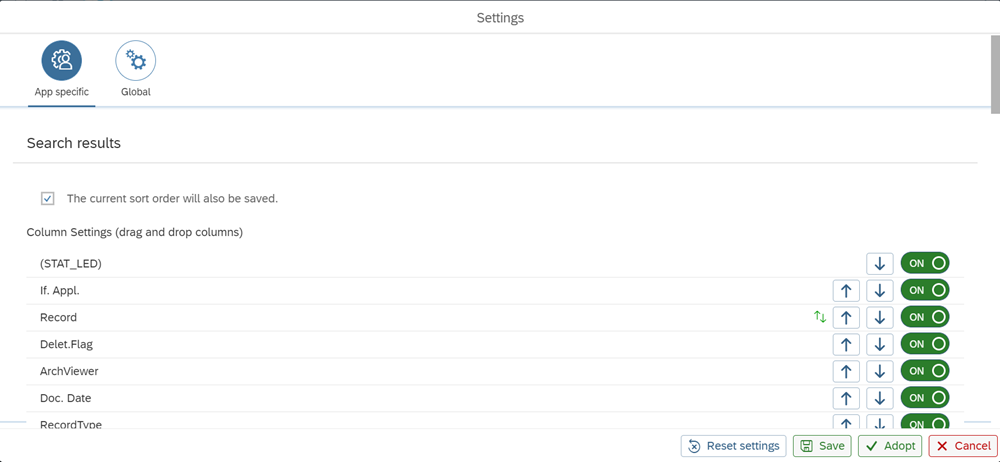Click the Adopt button
The width and height of the screenshot is (1000, 462).
click(890, 446)
